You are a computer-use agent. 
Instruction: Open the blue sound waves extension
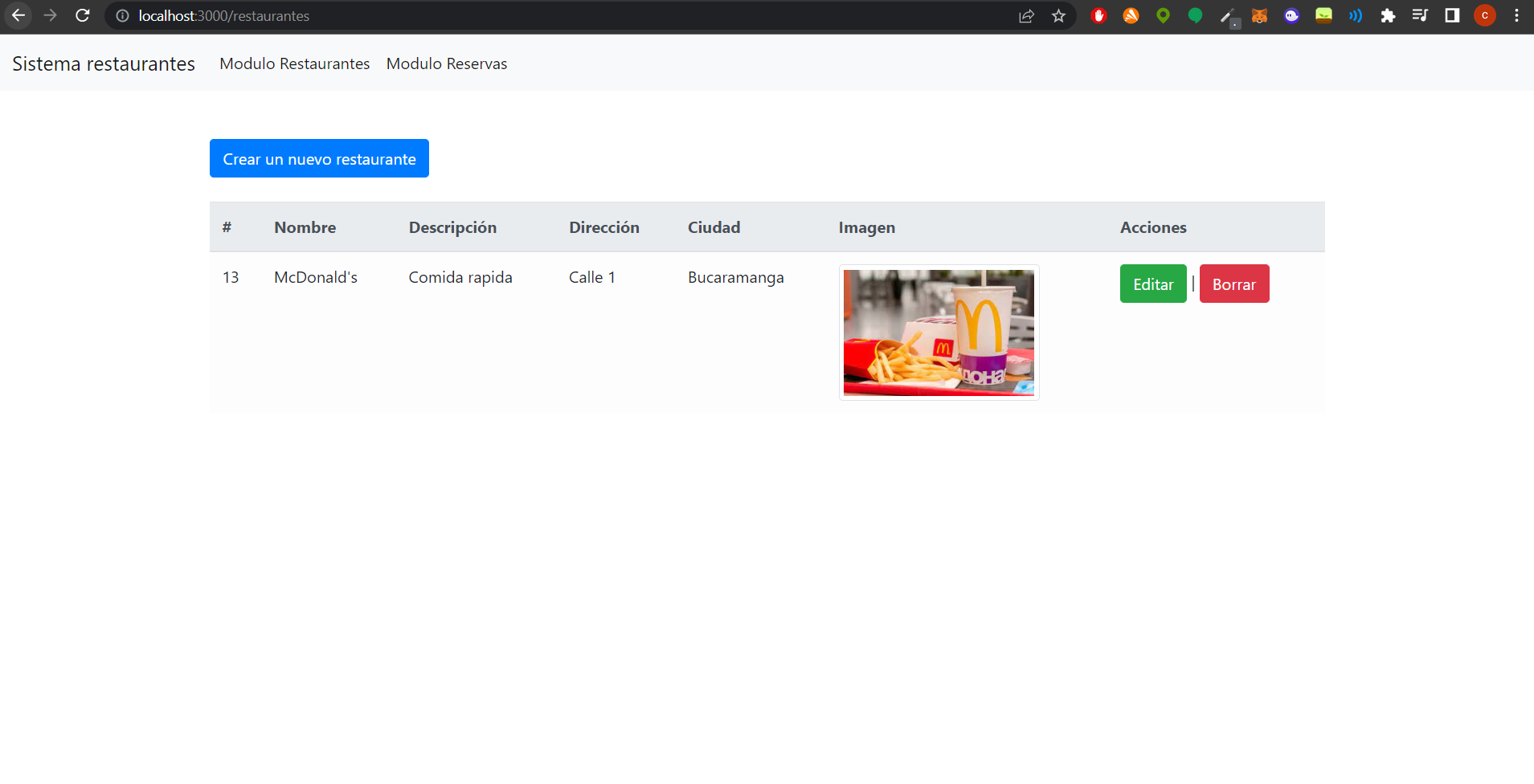pos(1356,15)
